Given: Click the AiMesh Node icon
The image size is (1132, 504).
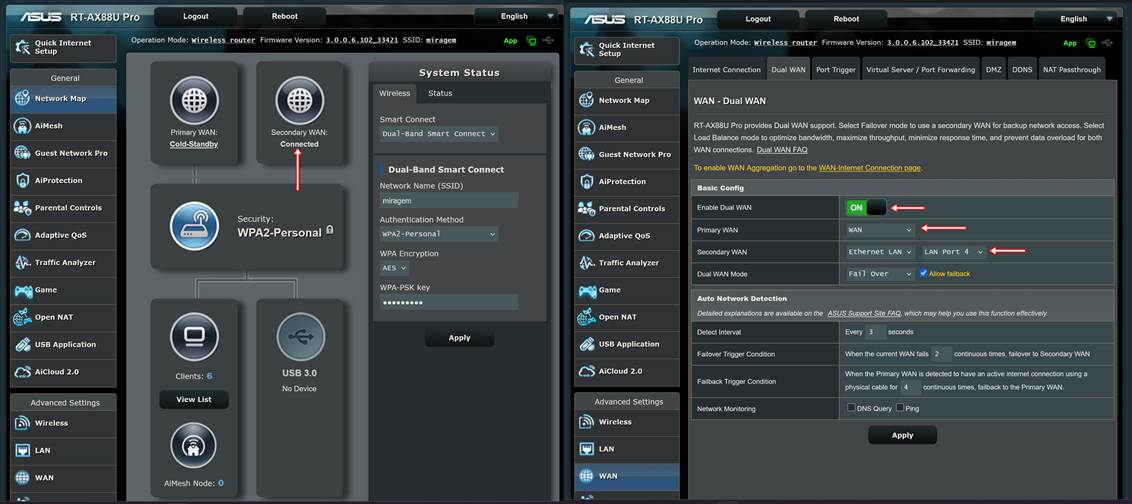Looking at the screenshot, I should tap(194, 446).
